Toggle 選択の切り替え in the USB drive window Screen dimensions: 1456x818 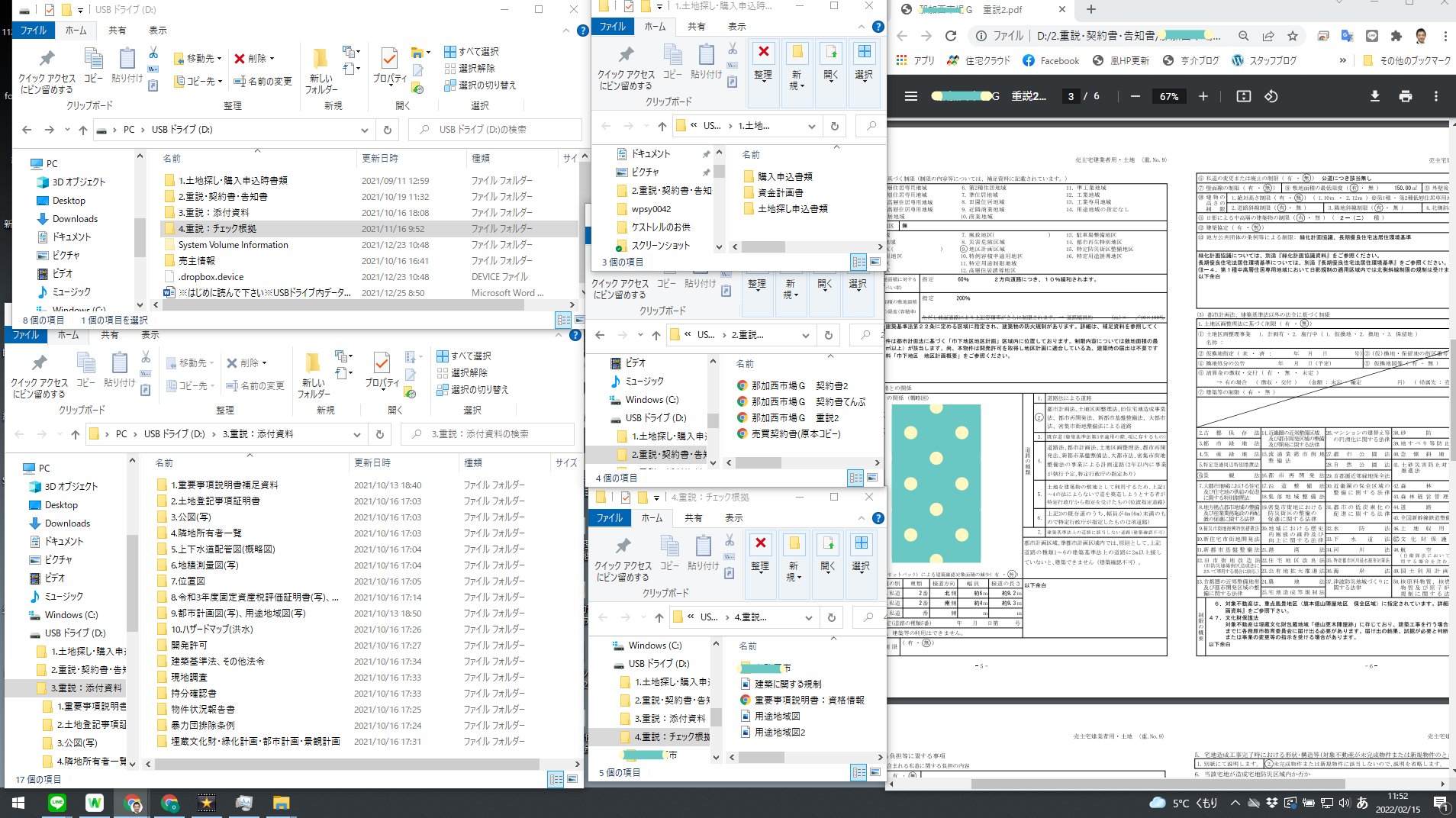click(x=481, y=85)
